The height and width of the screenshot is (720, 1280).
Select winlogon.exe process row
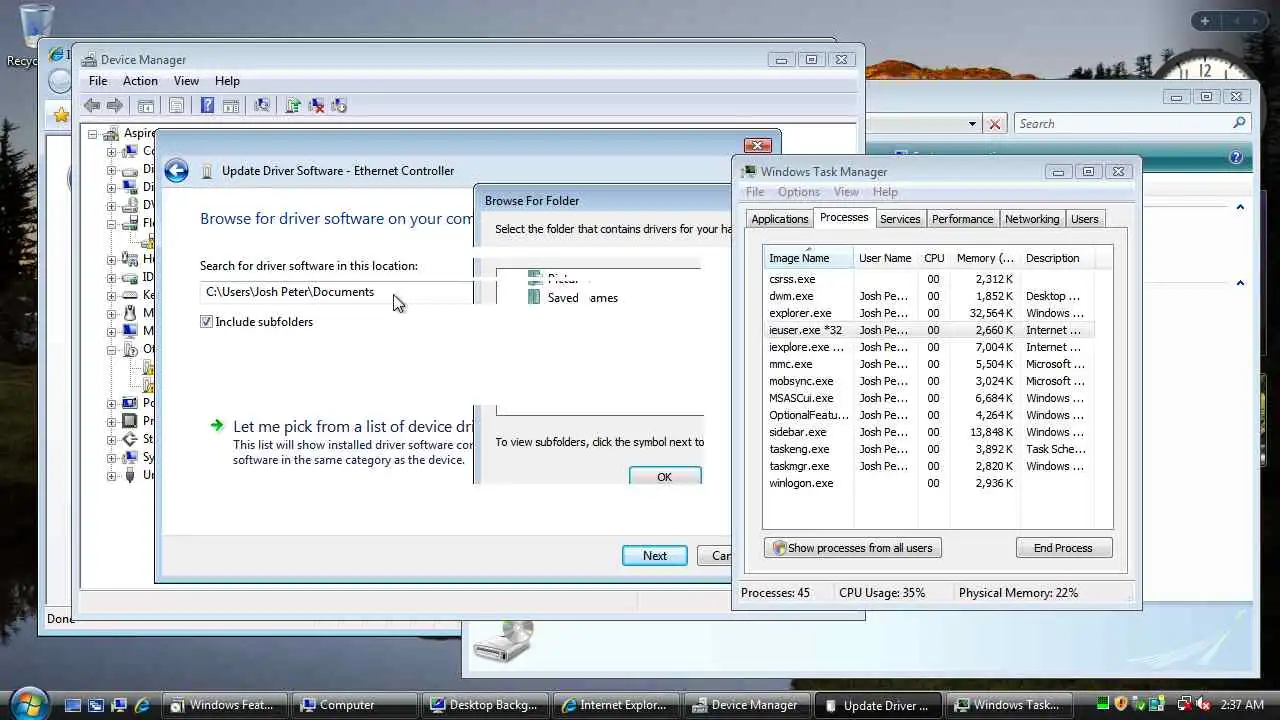[929, 483]
